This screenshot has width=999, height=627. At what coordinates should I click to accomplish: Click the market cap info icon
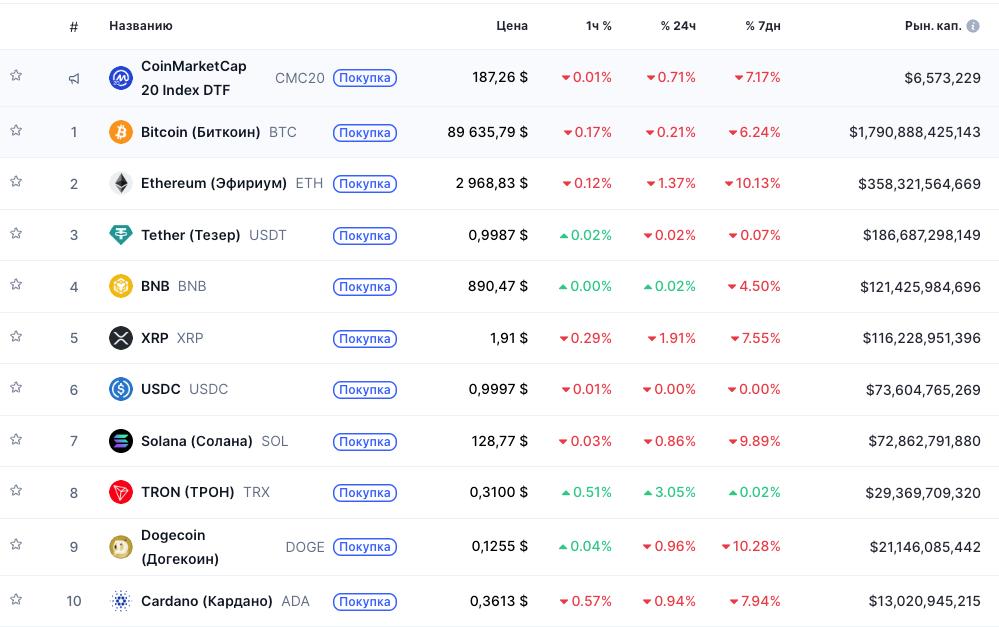[973, 26]
